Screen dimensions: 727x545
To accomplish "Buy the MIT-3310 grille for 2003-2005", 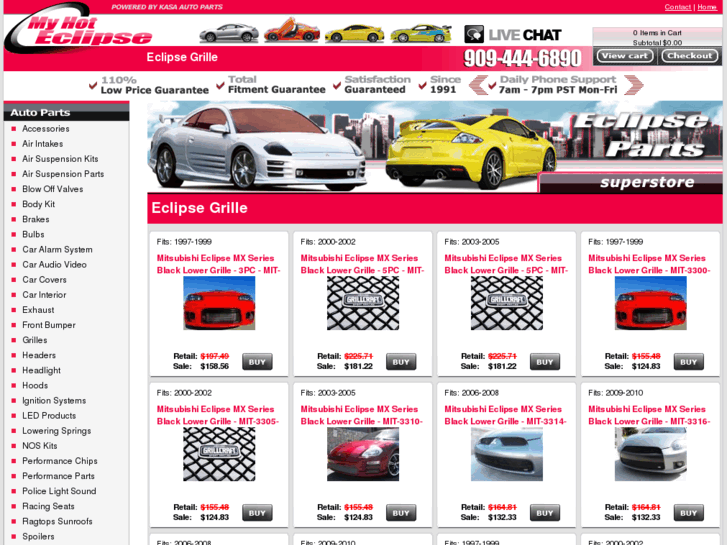I will (x=401, y=513).
